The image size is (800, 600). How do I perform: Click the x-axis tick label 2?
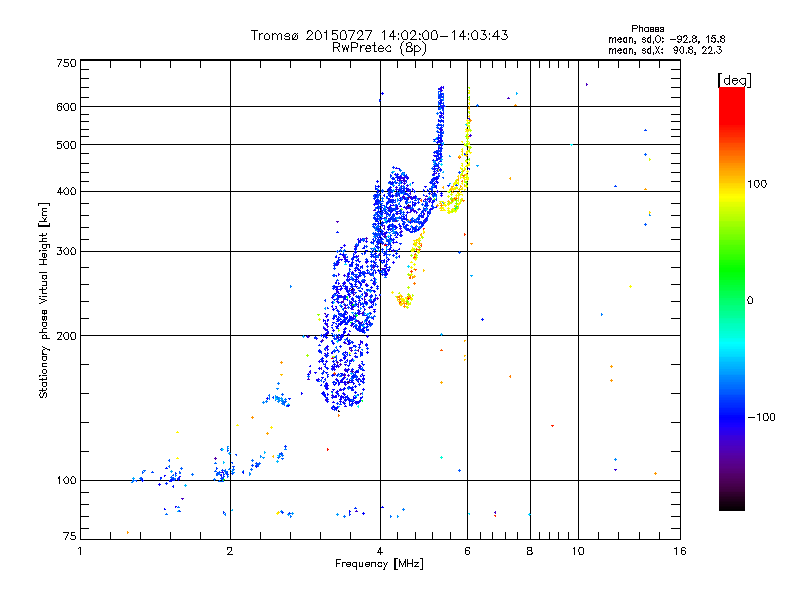[230, 551]
